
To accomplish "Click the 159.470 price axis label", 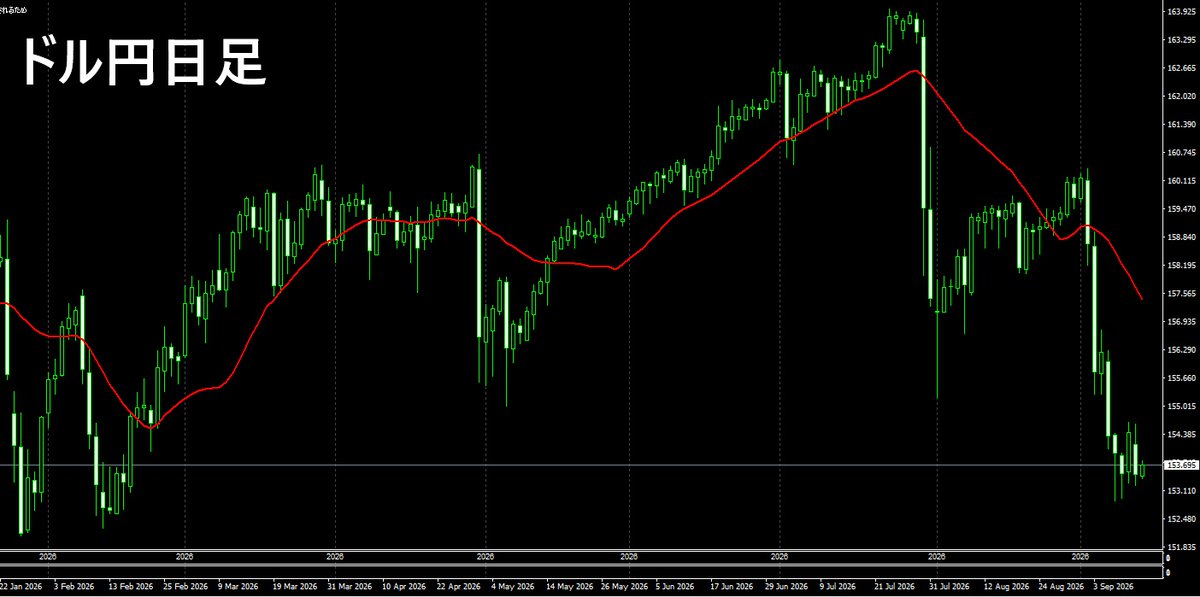I will click(1181, 209).
